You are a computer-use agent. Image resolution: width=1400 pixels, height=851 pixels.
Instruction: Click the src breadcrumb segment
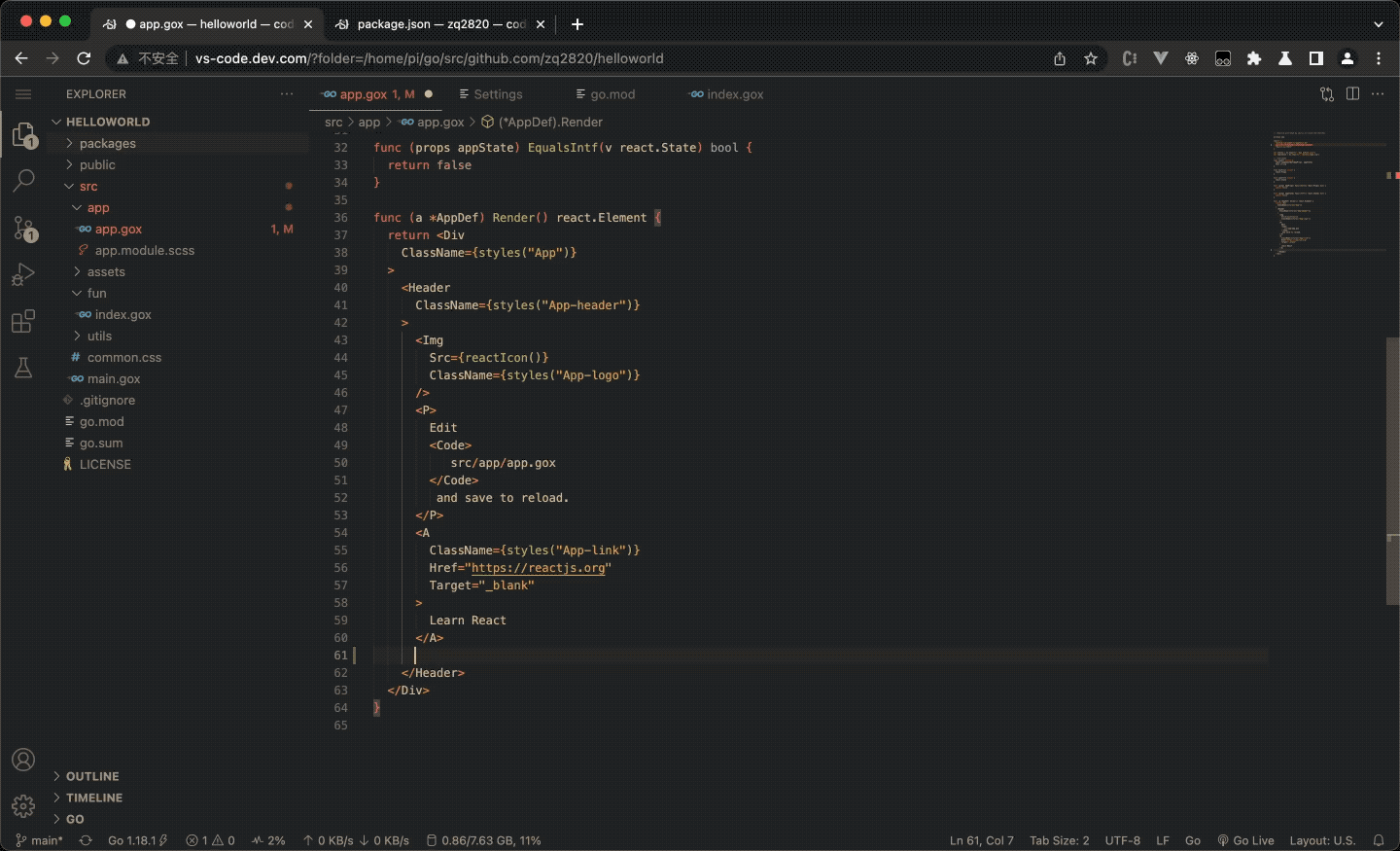333,122
